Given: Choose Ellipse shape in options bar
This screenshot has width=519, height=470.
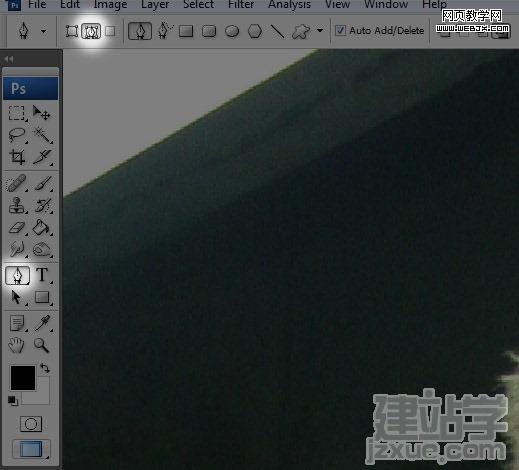Looking at the screenshot, I should [x=232, y=31].
